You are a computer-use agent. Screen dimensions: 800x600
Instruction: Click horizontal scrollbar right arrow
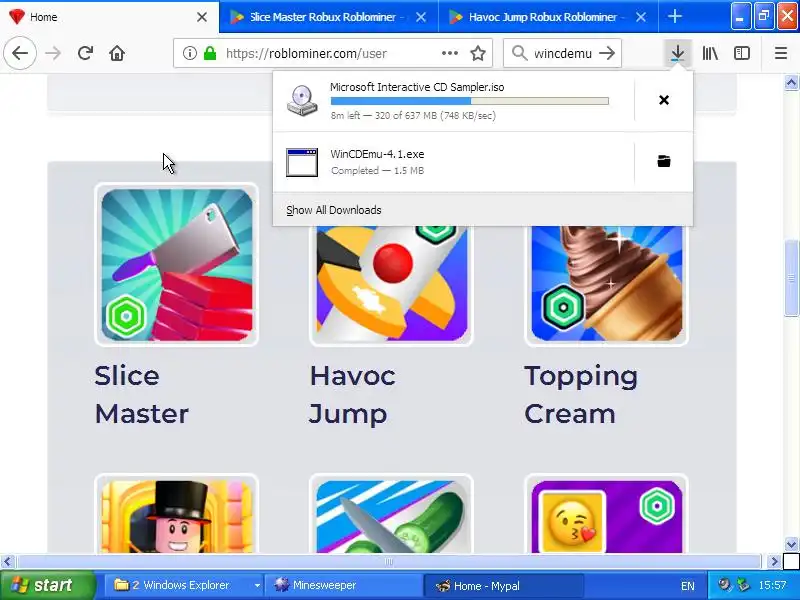774,562
